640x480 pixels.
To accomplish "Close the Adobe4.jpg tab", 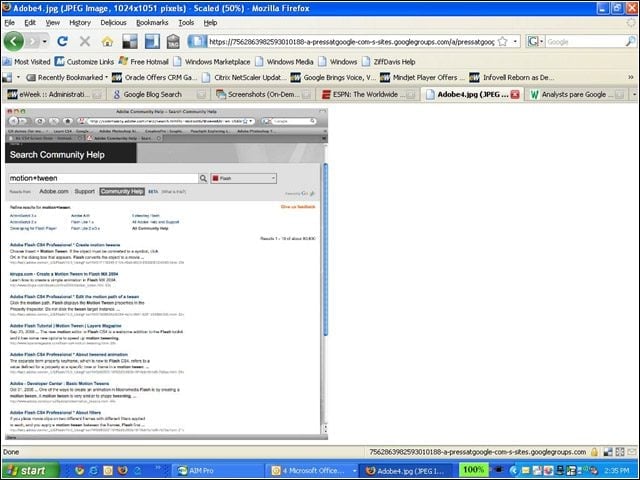I will point(515,94).
